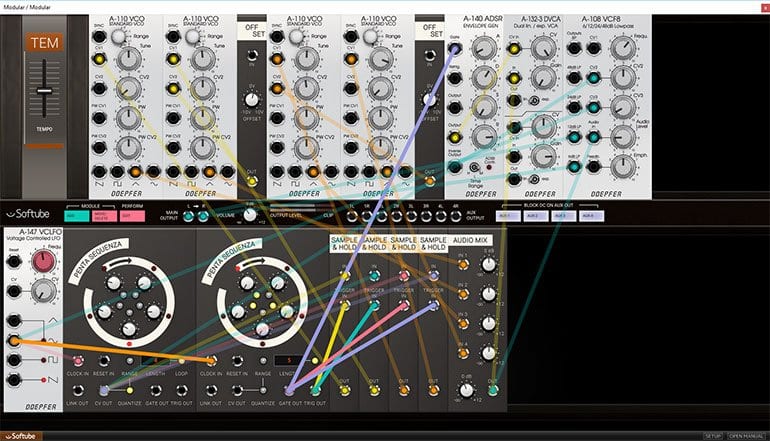Viewport: 770px width, 441px height.
Task: Click first Penta Sequenza Clock In jack
Action: point(78,361)
